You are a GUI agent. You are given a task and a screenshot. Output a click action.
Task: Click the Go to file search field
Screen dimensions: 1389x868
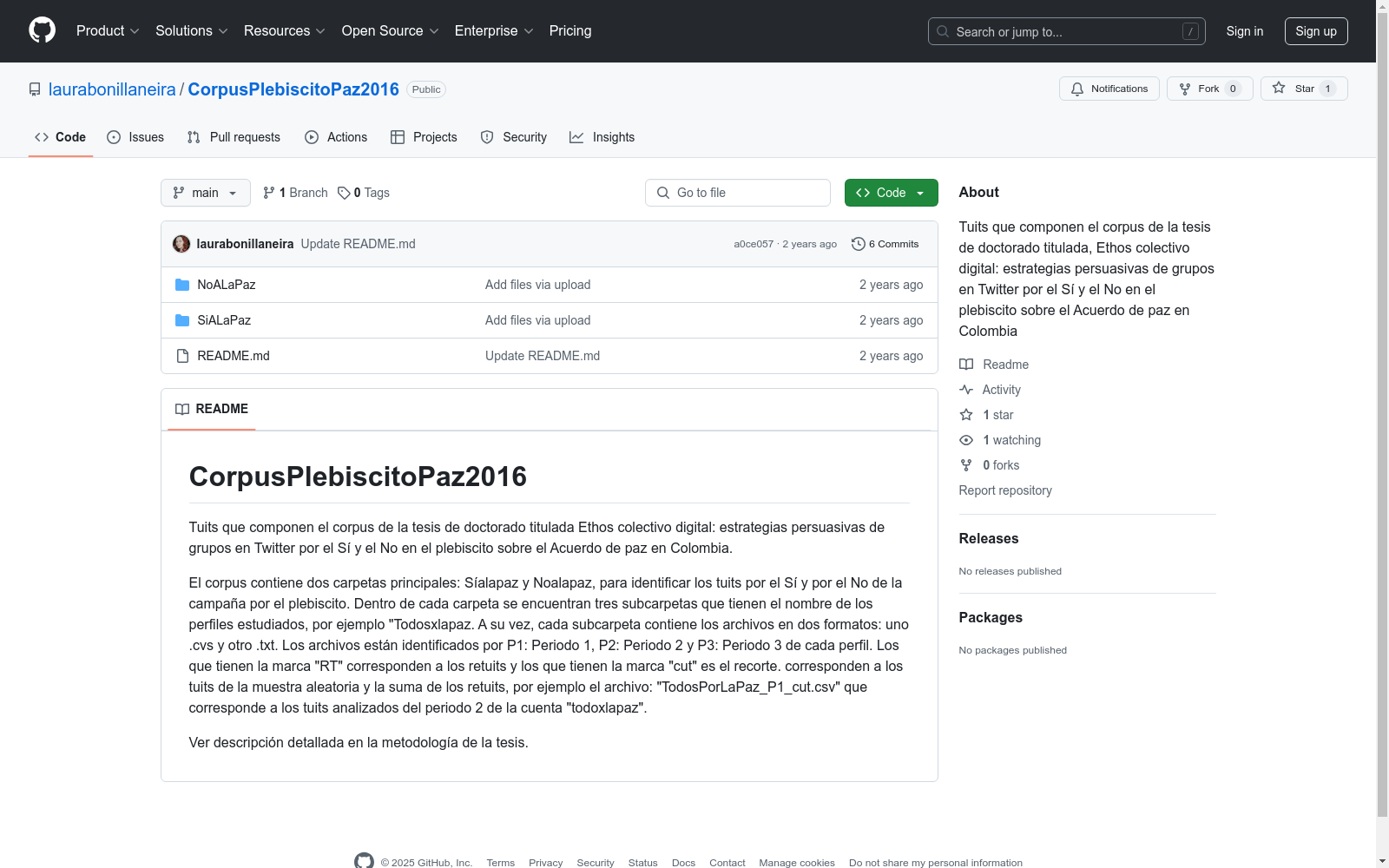point(738,193)
